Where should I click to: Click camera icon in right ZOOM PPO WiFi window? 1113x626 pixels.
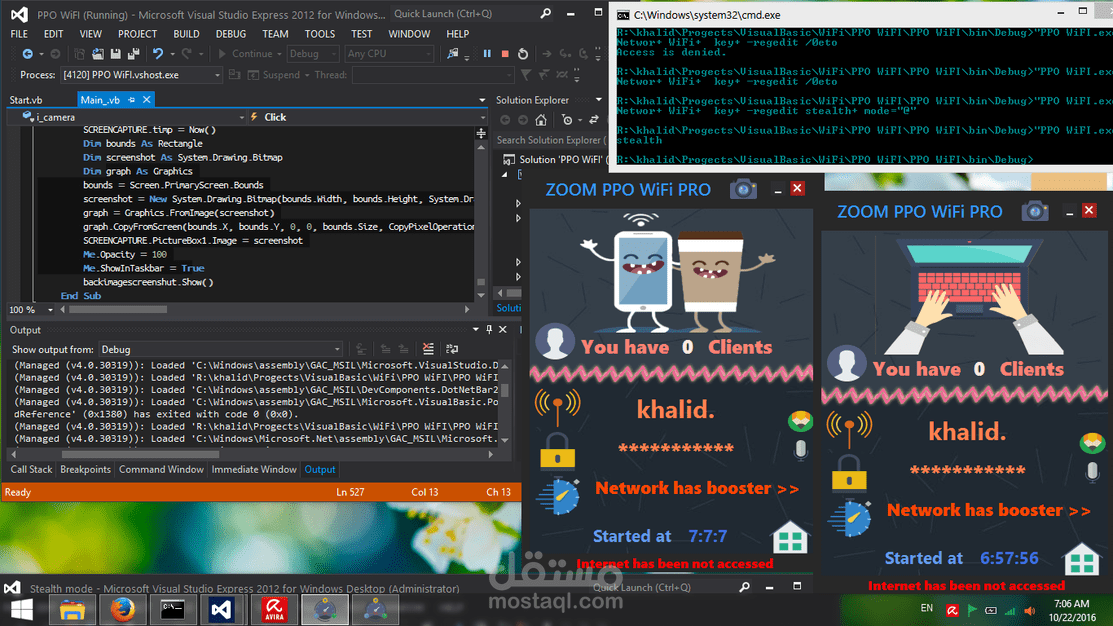click(1035, 212)
